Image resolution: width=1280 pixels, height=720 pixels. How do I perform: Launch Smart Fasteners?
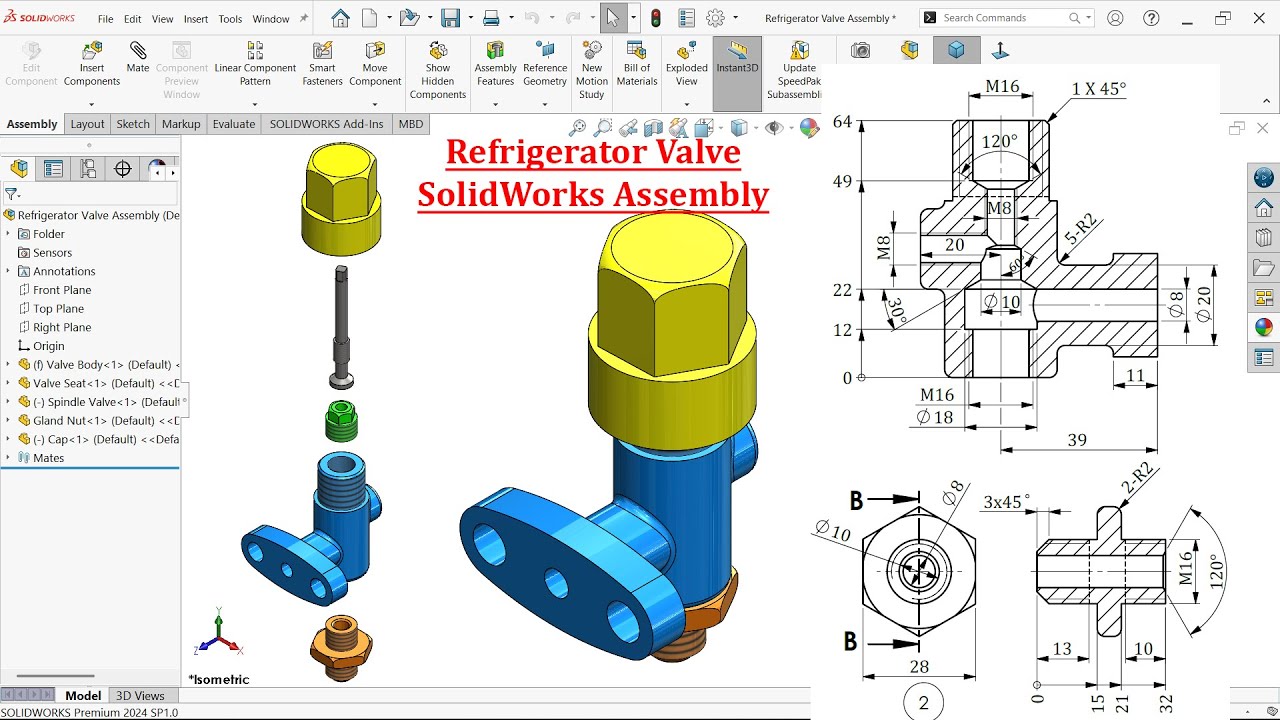[322, 63]
